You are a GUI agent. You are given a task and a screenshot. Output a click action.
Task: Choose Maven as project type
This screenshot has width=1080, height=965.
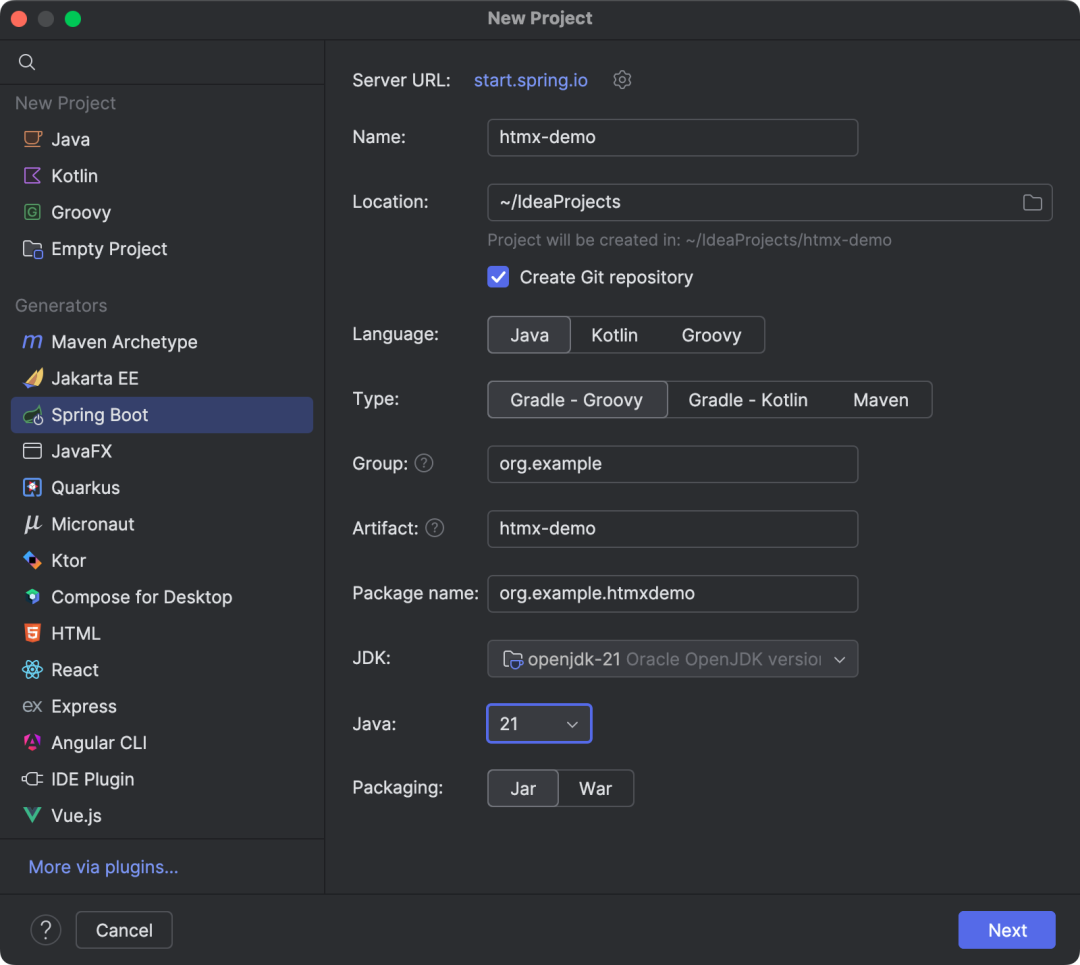[880, 400]
